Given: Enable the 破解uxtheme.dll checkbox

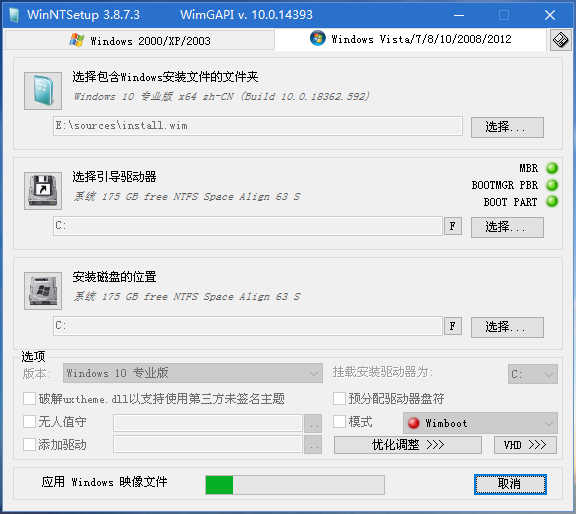Looking at the screenshot, I should [x=29, y=398].
